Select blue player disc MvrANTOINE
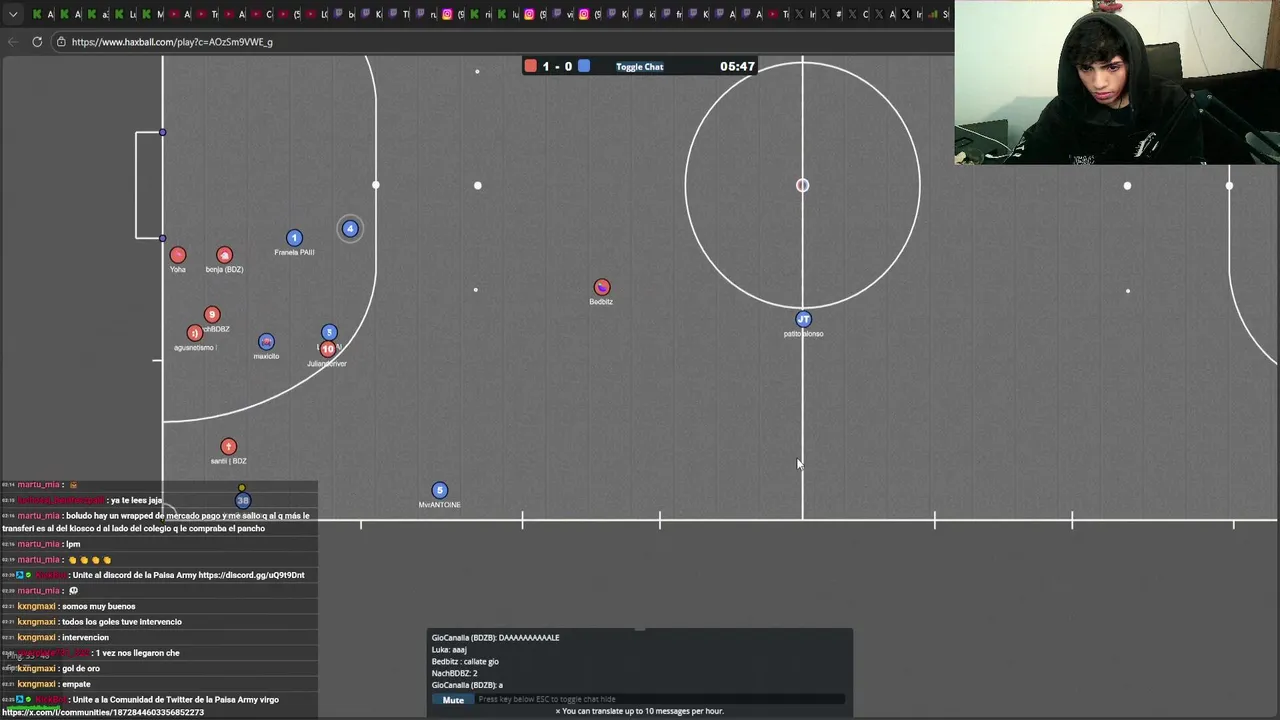This screenshot has width=1280, height=720. (x=439, y=490)
